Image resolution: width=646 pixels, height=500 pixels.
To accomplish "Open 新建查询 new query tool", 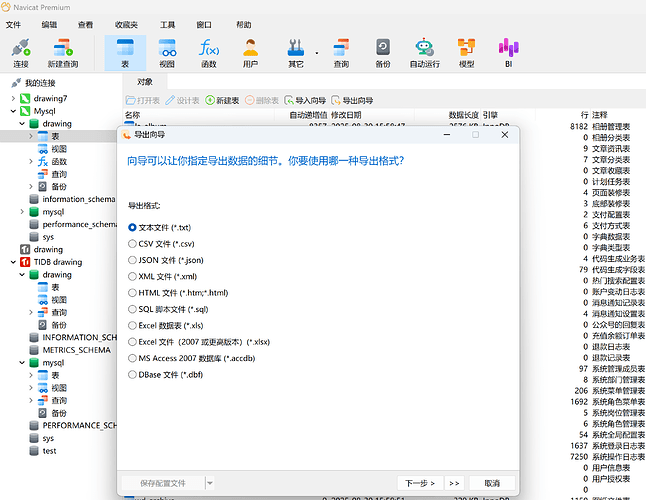I will (63, 53).
